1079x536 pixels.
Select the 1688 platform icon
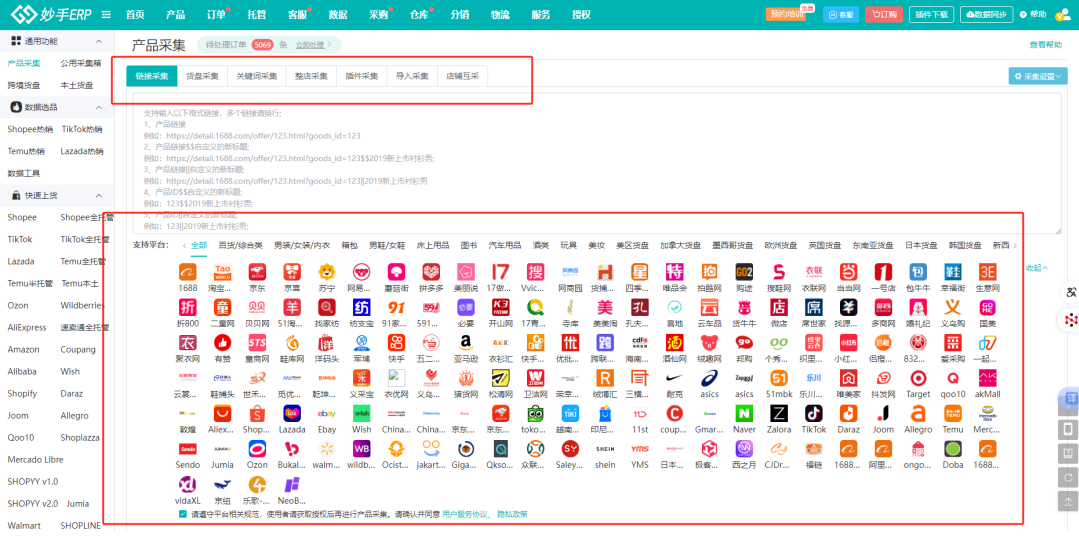[188, 271]
